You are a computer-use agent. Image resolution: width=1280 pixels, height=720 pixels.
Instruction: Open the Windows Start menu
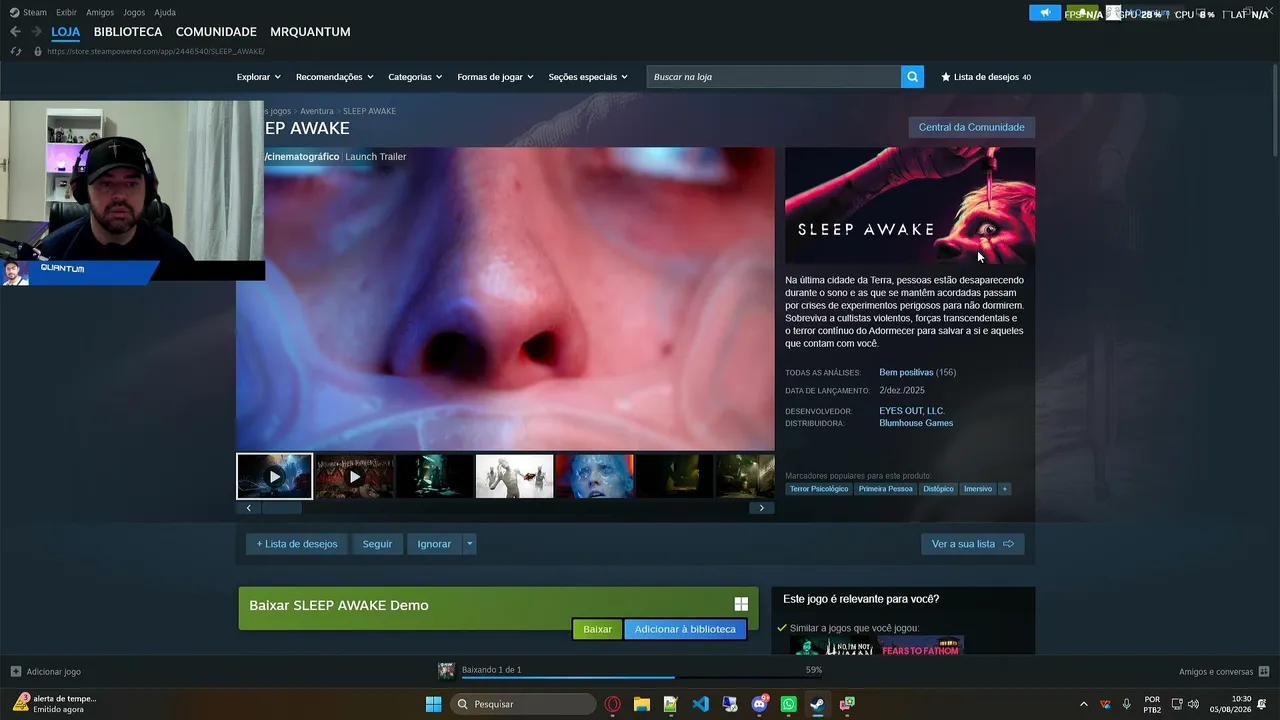pos(434,704)
